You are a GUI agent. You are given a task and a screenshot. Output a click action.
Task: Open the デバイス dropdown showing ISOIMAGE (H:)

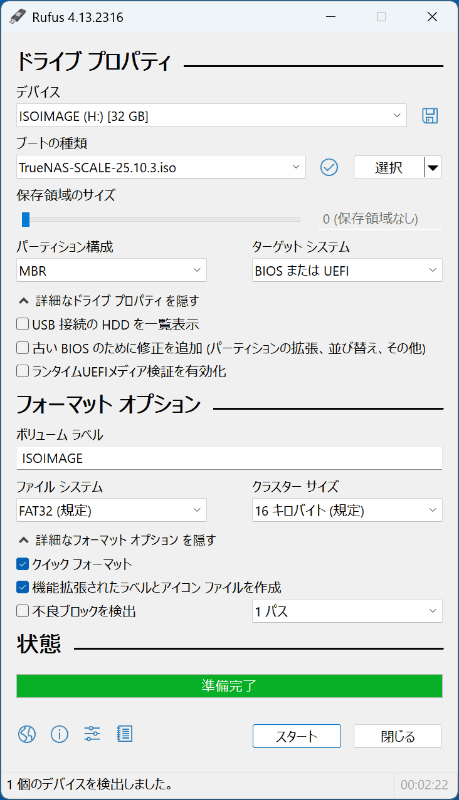point(211,116)
